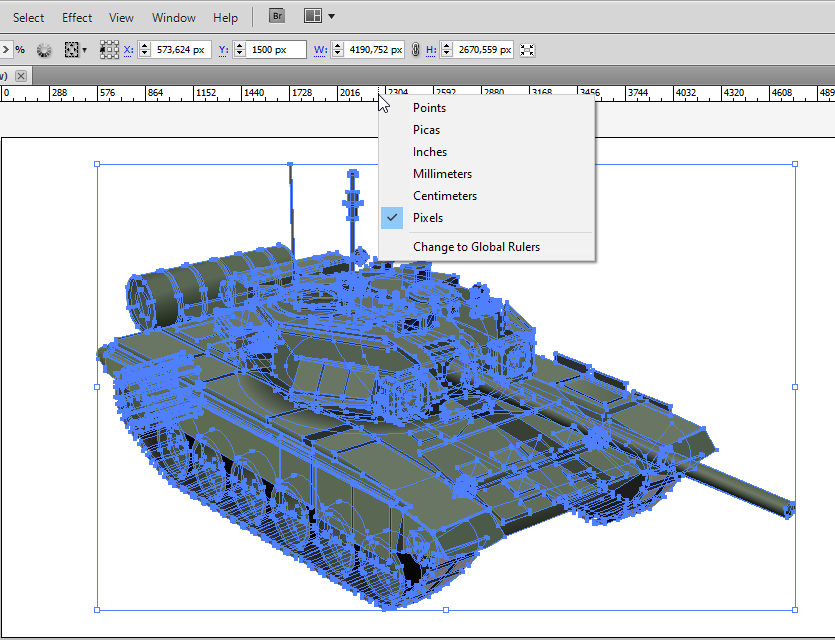Open the Effect menu
This screenshot has height=640, width=835.
click(x=77, y=17)
